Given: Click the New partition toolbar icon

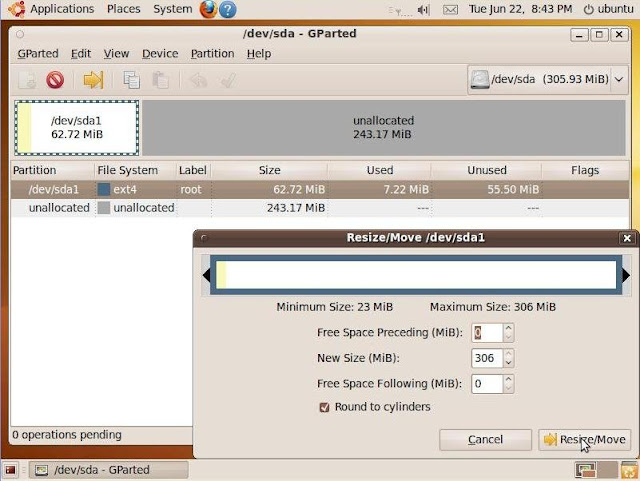Looking at the screenshot, I should 27,80.
